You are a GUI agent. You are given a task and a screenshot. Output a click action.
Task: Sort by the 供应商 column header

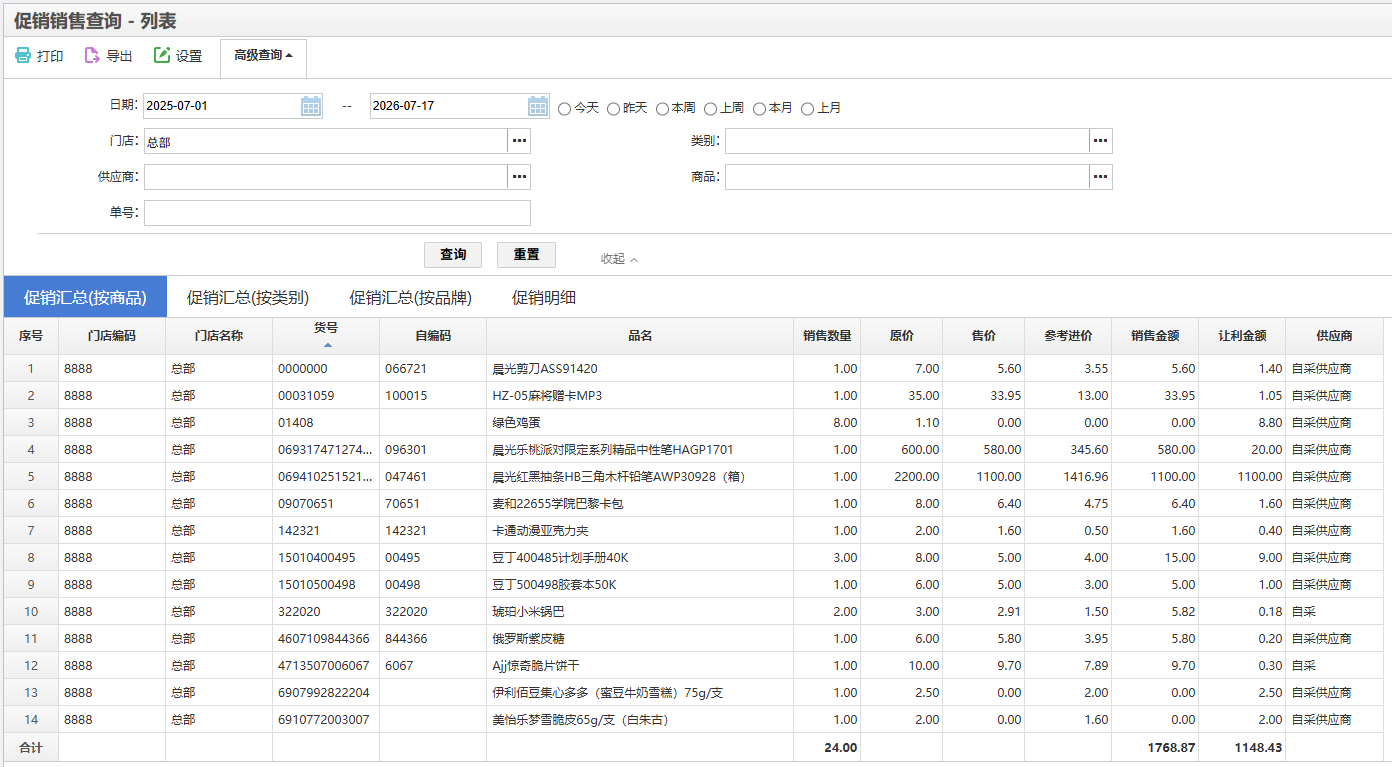click(x=1335, y=336)
